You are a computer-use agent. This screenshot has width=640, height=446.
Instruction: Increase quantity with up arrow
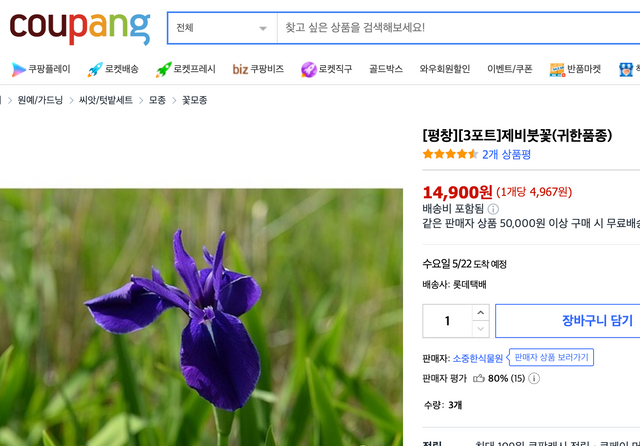point(480,313)
